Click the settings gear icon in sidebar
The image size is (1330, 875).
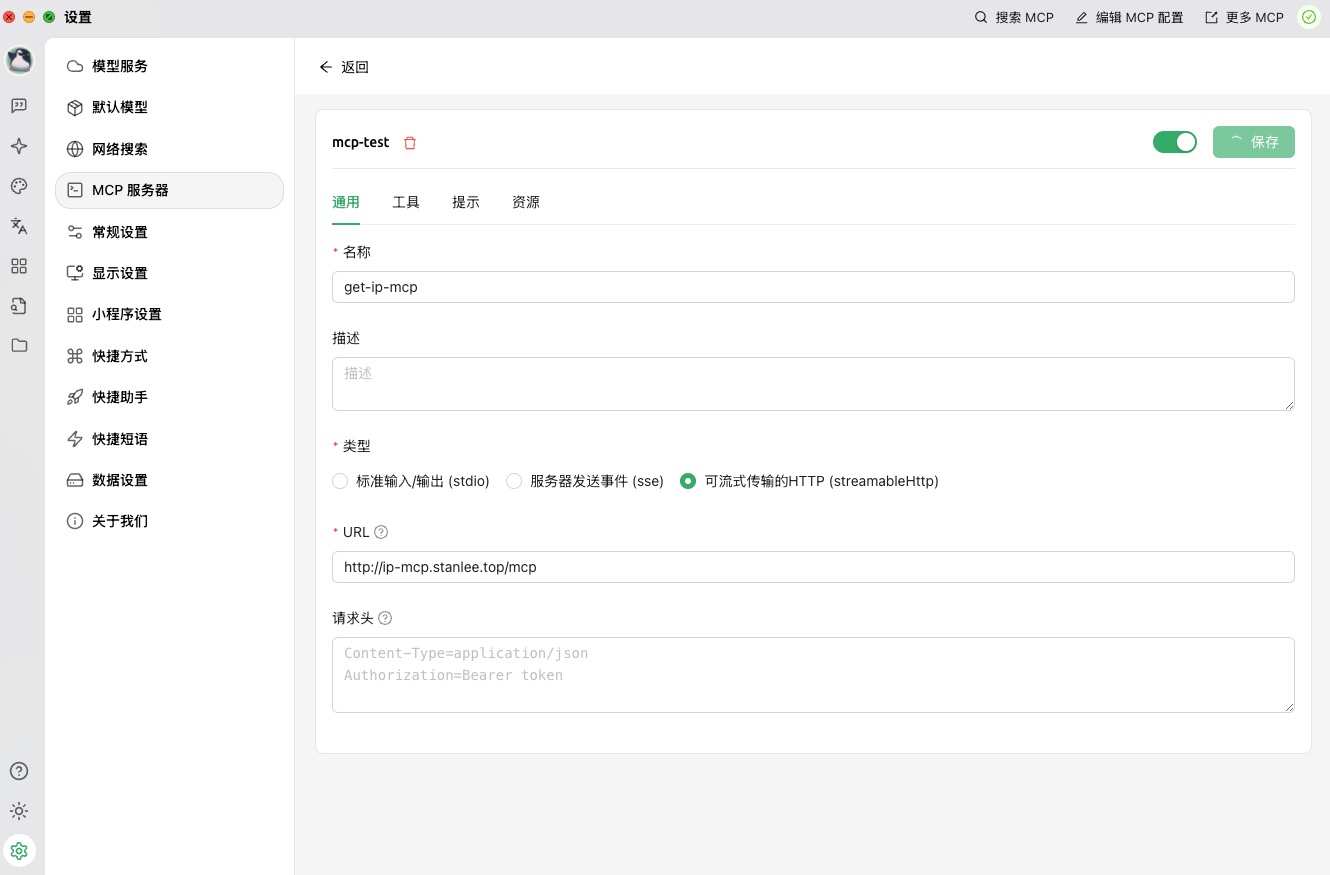tap(19, 851)
